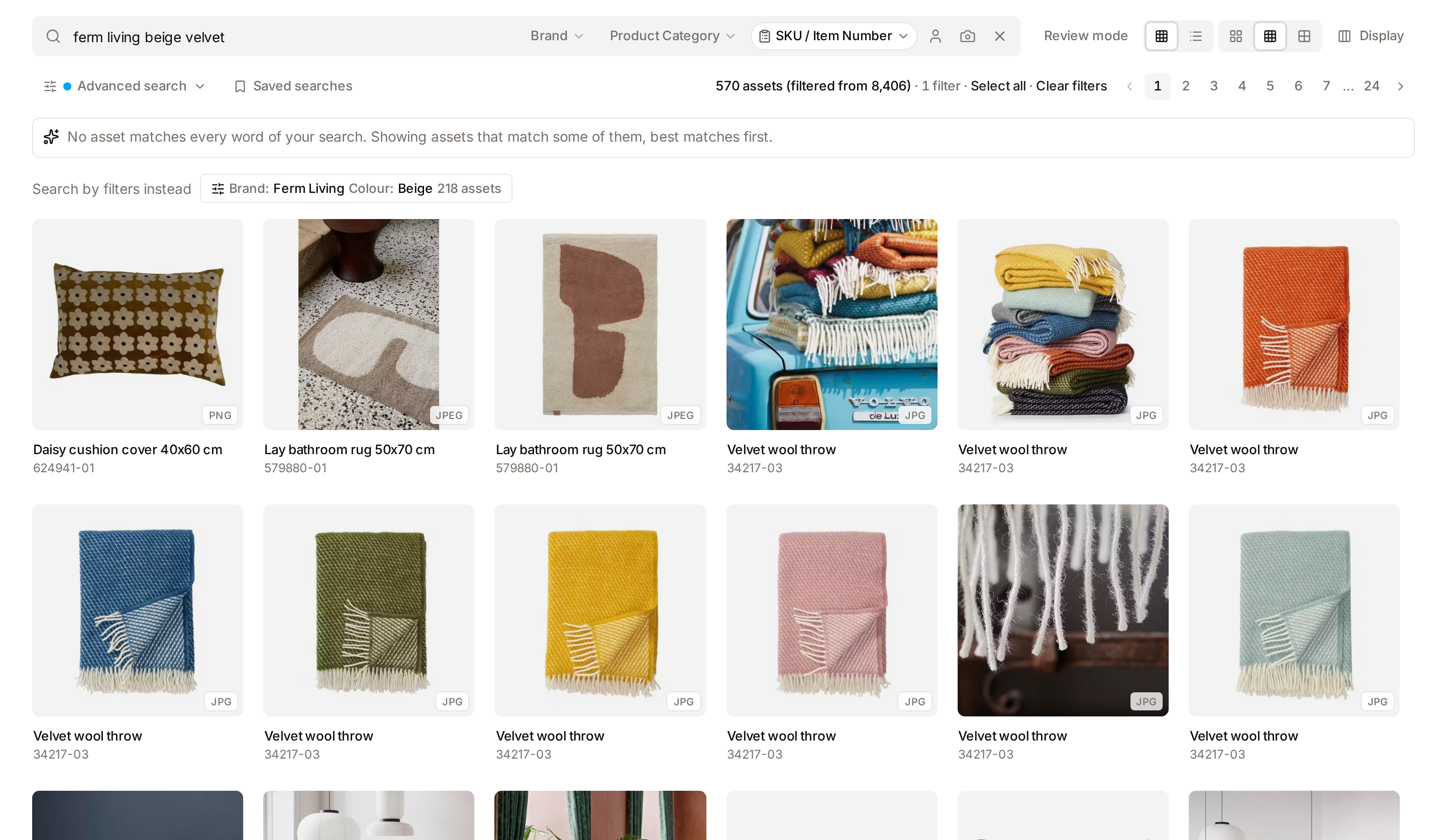Click the AI sparkle icon in notice
This screenshot has height=840, width=1447.
pyautogui.click(x=51, y=137)
